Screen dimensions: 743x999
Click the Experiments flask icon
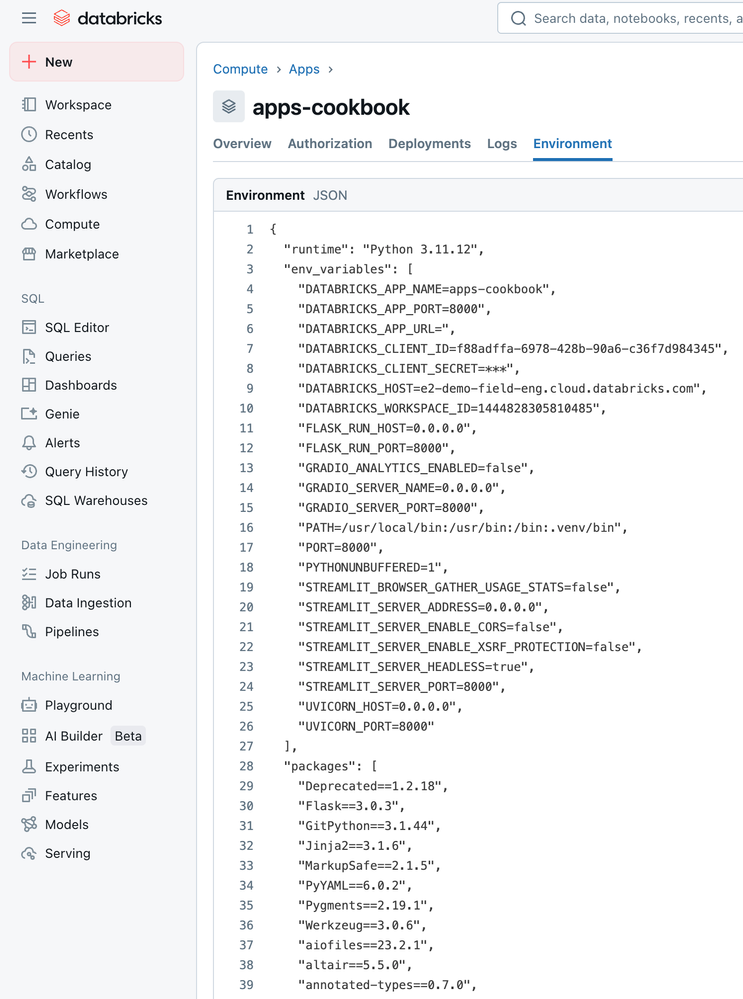click(x=29, y=766)
